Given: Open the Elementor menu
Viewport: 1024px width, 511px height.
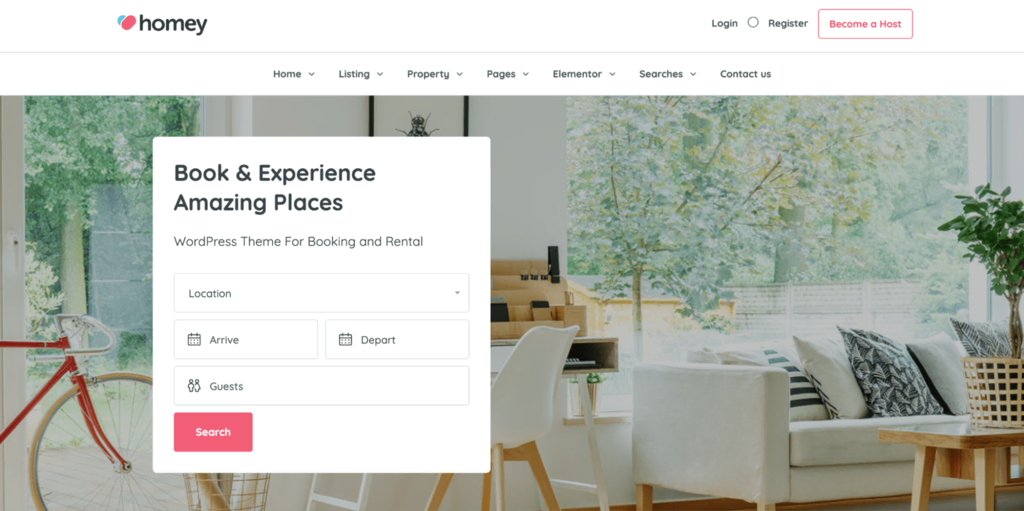Looking at the screenshot, I should coord(584,74).
